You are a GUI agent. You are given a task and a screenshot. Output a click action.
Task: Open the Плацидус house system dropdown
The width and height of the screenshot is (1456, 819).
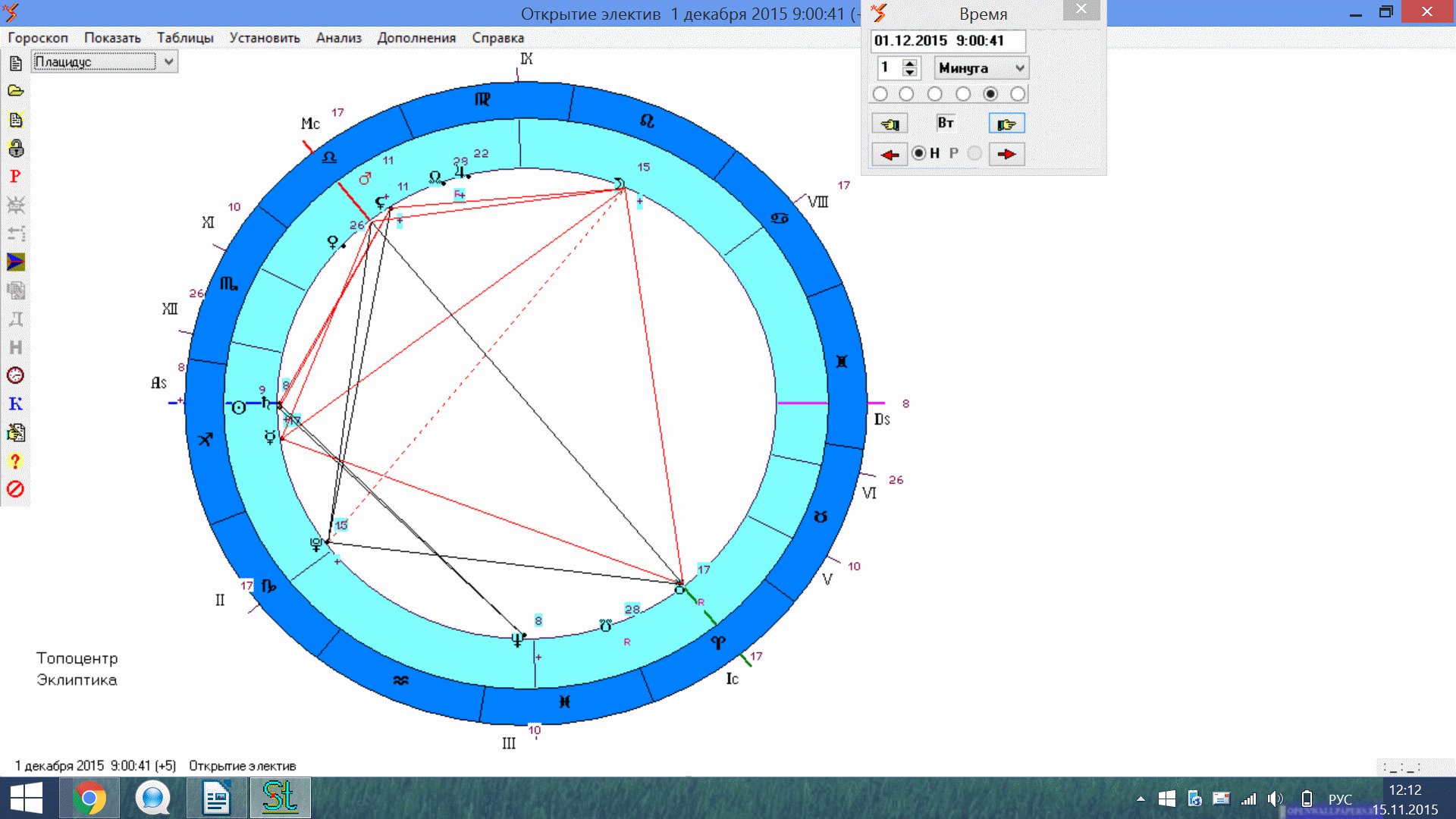click(x=169, y=61)
